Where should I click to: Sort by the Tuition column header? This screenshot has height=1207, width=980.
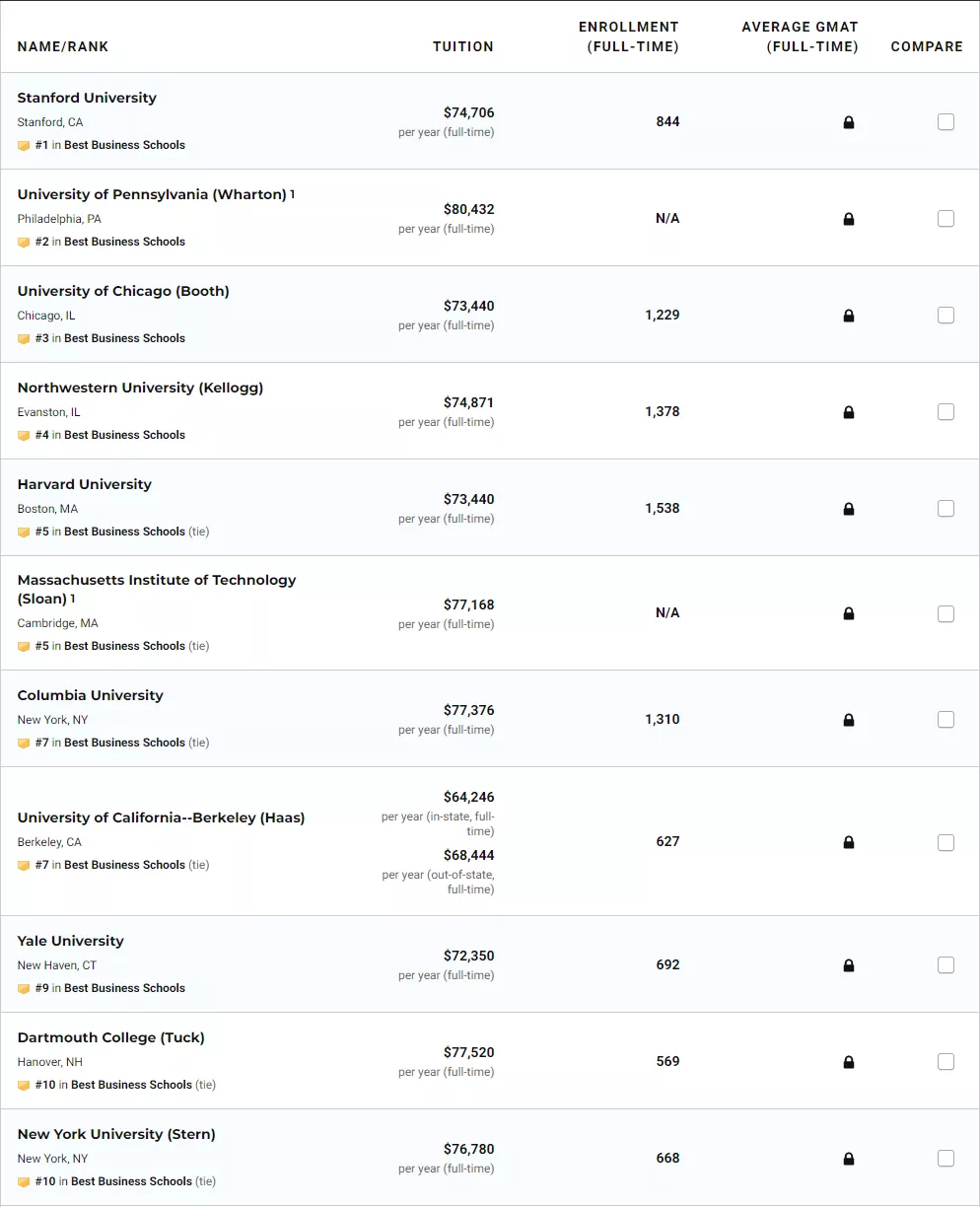tap(462, 46)
